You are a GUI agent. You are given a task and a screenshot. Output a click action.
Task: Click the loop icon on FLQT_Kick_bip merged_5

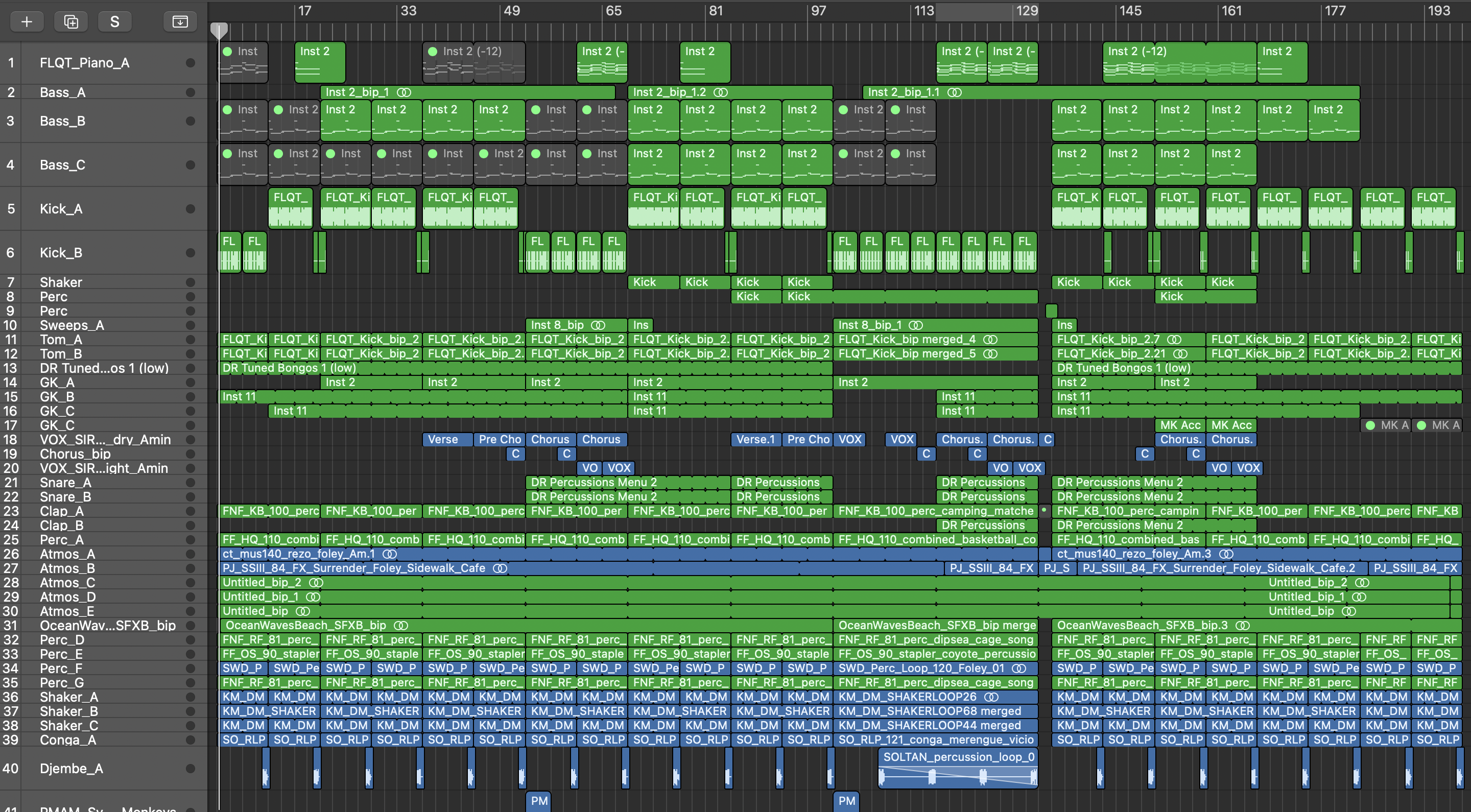(x=990, y=353)
